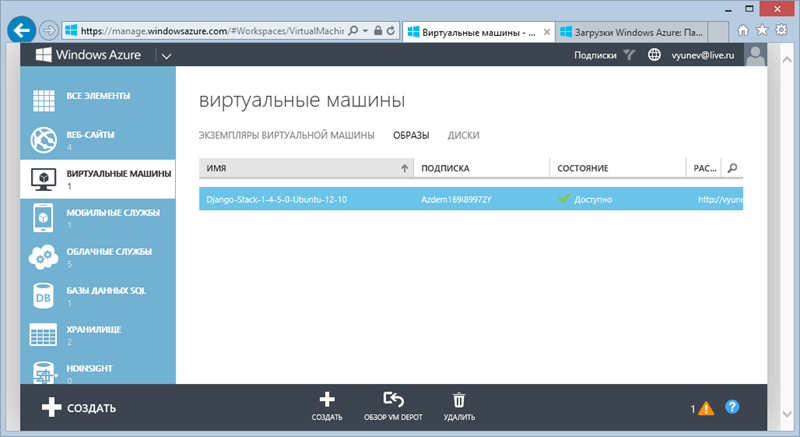Click account vyunev@live.ru
This screenshot has height=437, width=800.
703,55
